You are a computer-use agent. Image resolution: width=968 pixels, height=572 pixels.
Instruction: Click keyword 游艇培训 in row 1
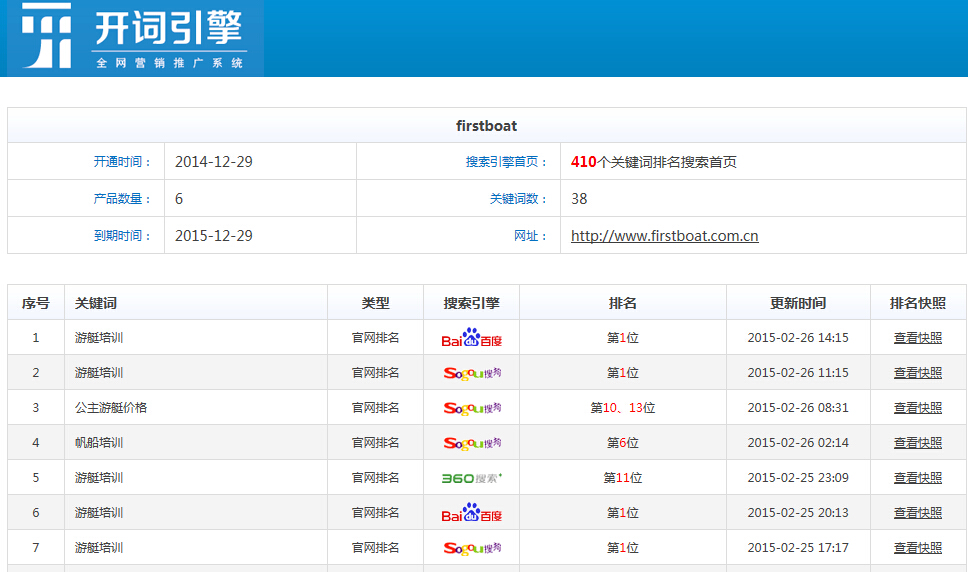(x=99, y=338)
